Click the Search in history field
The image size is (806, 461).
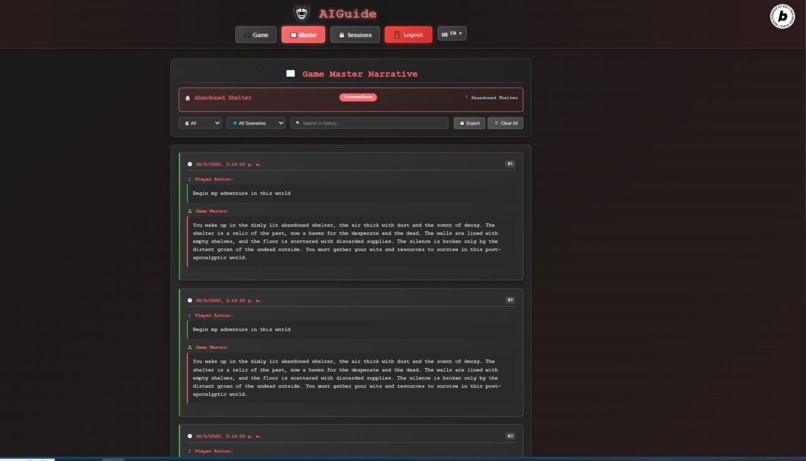click(x=370, y=123)
